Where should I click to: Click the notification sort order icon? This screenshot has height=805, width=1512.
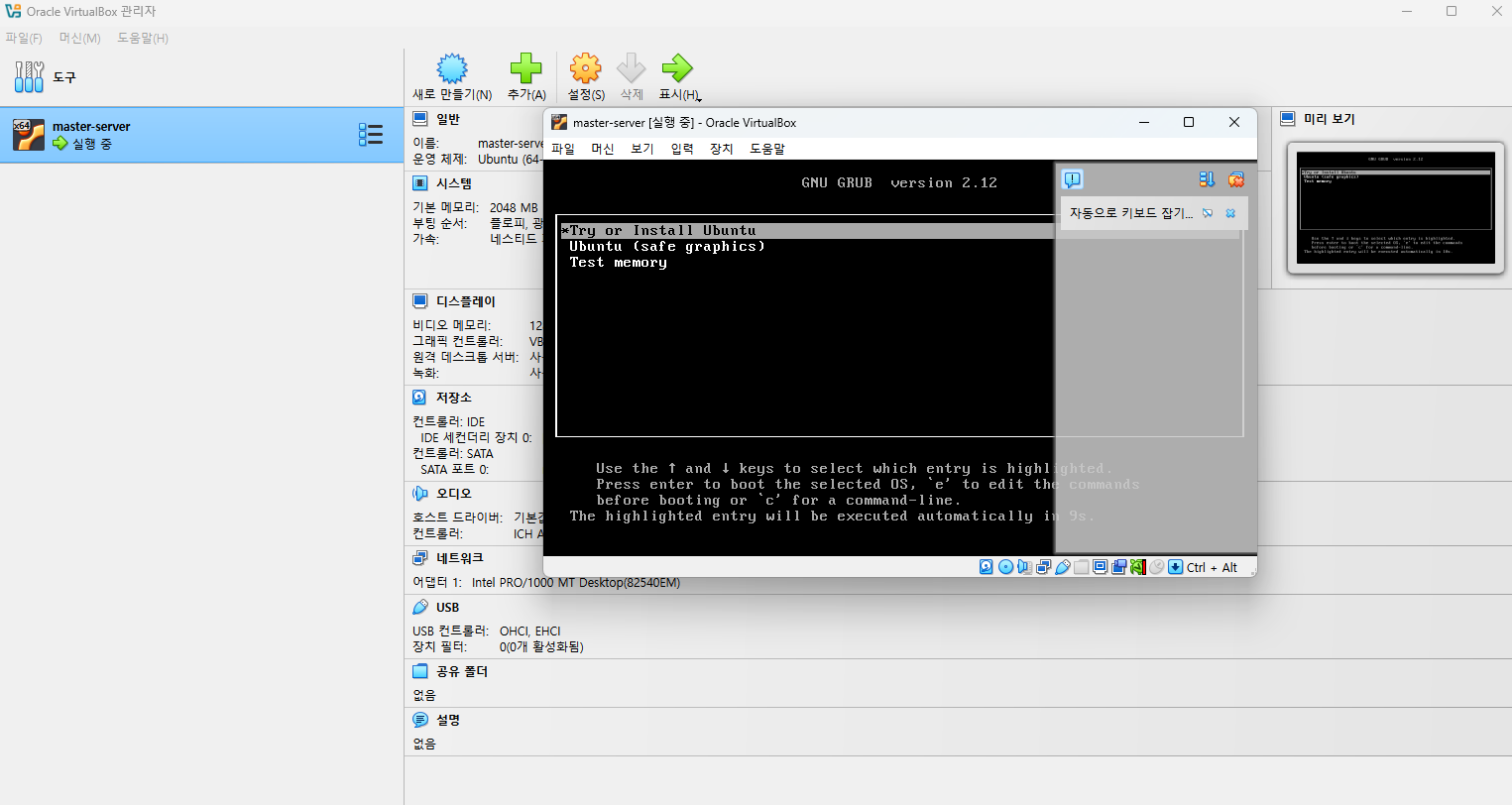point(1207,179)
